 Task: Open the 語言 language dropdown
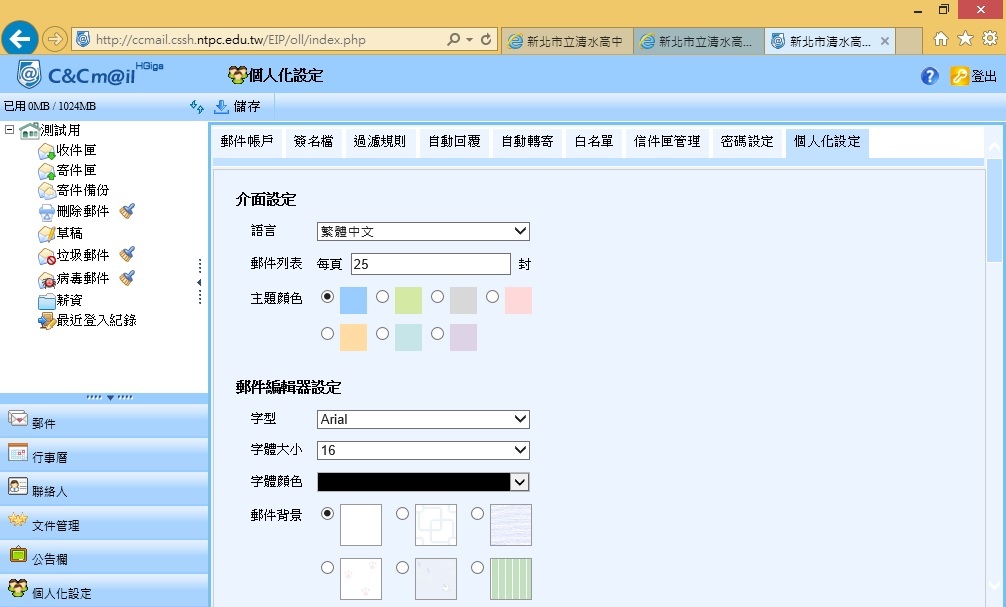423,232
